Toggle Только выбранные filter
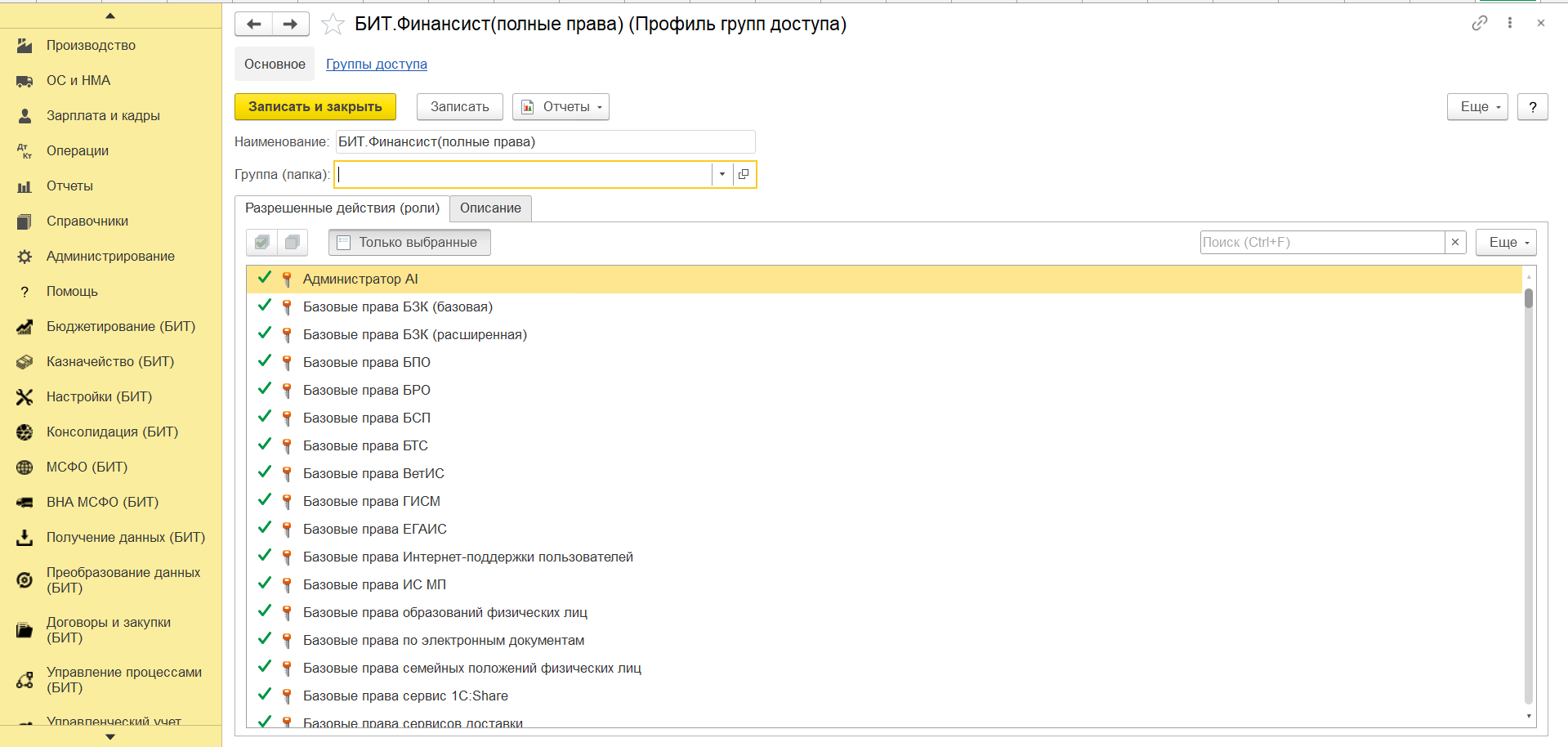1568x747 pixels. tap(409, 243)
